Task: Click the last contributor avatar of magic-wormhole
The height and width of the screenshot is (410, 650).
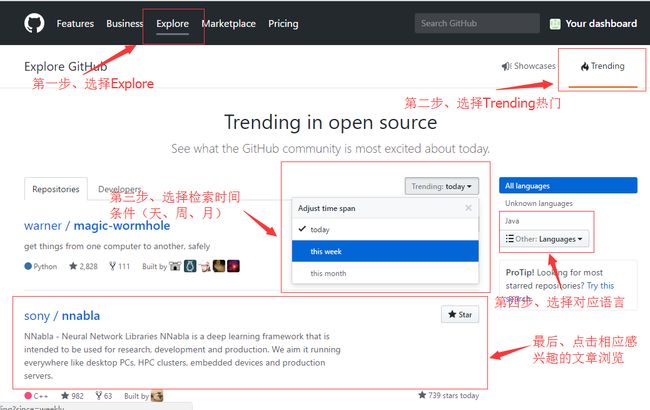Action: [x=233, y=266]
